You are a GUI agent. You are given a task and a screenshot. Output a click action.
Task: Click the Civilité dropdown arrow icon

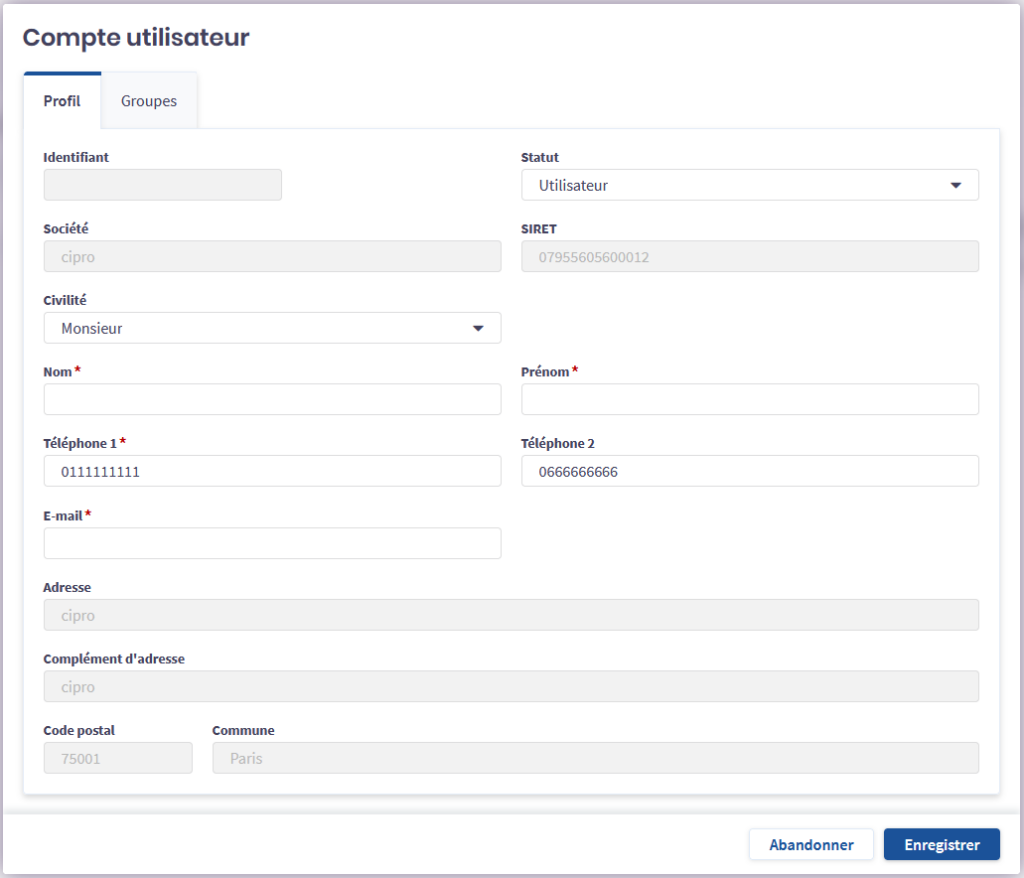point(477,328)
